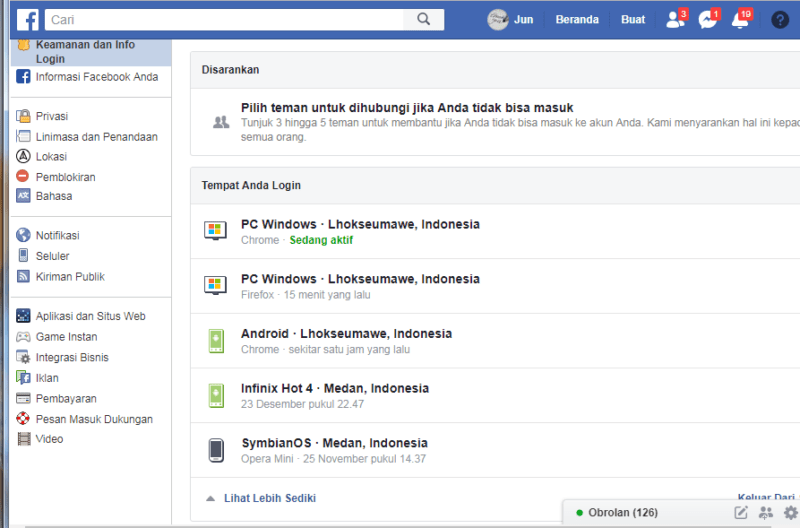Click the red Pemblokiran icon
Screen dimensions: 800x528
22,176
